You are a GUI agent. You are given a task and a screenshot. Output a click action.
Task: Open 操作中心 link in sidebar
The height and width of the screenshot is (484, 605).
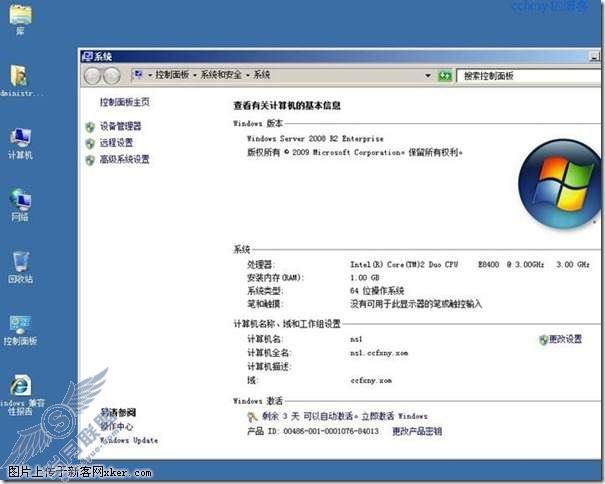click(117, 426)
